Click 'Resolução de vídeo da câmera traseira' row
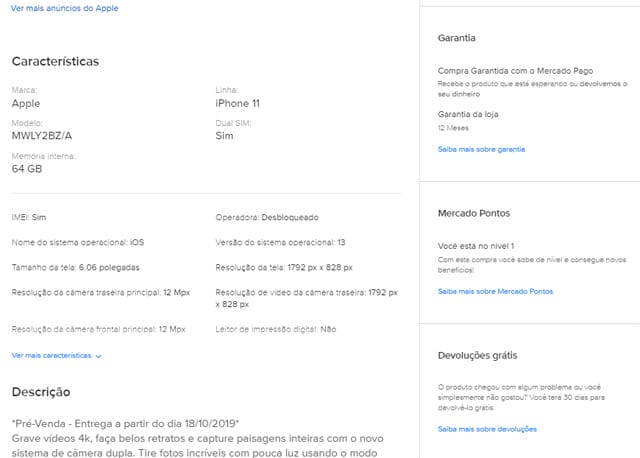640x458 pixels. click(307, 298)
